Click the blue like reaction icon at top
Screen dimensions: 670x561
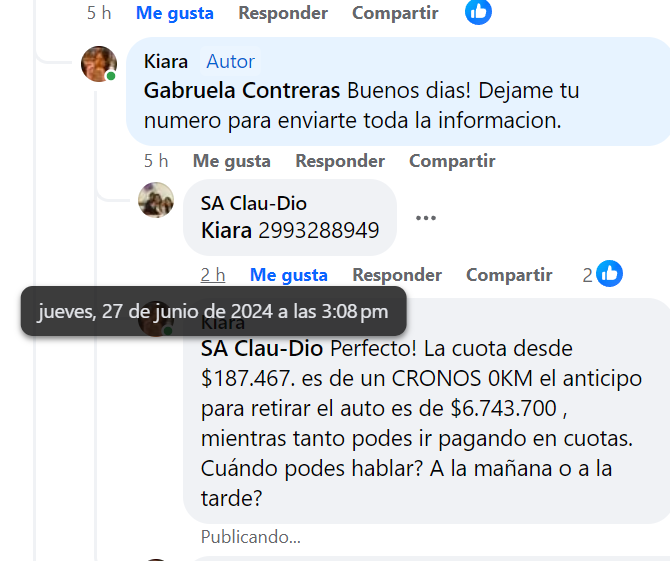tap(478, 12)
